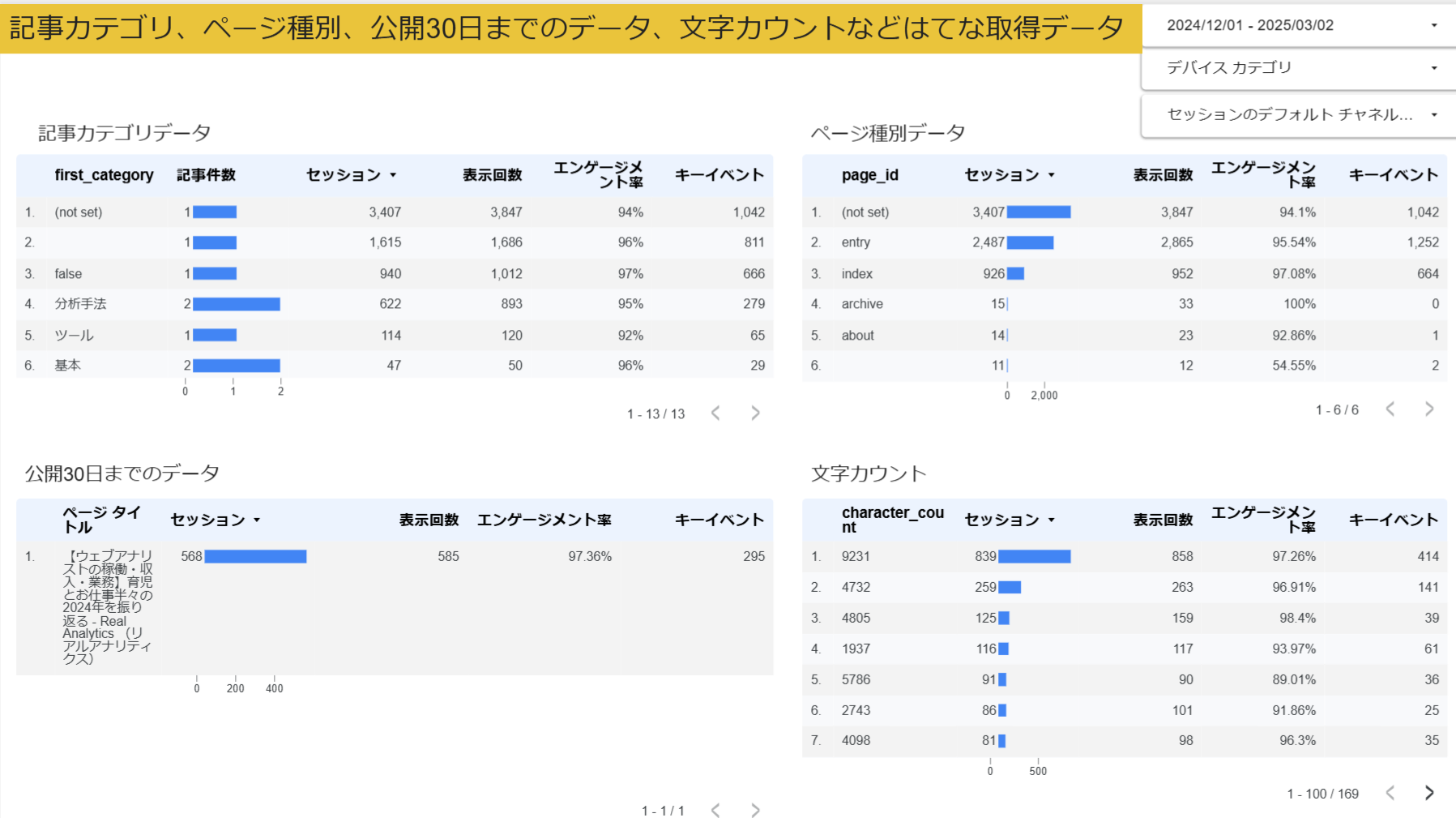Click 表示回数 header in 文字カウント table
This screenshot has width=1456, height=818.
1163,520
